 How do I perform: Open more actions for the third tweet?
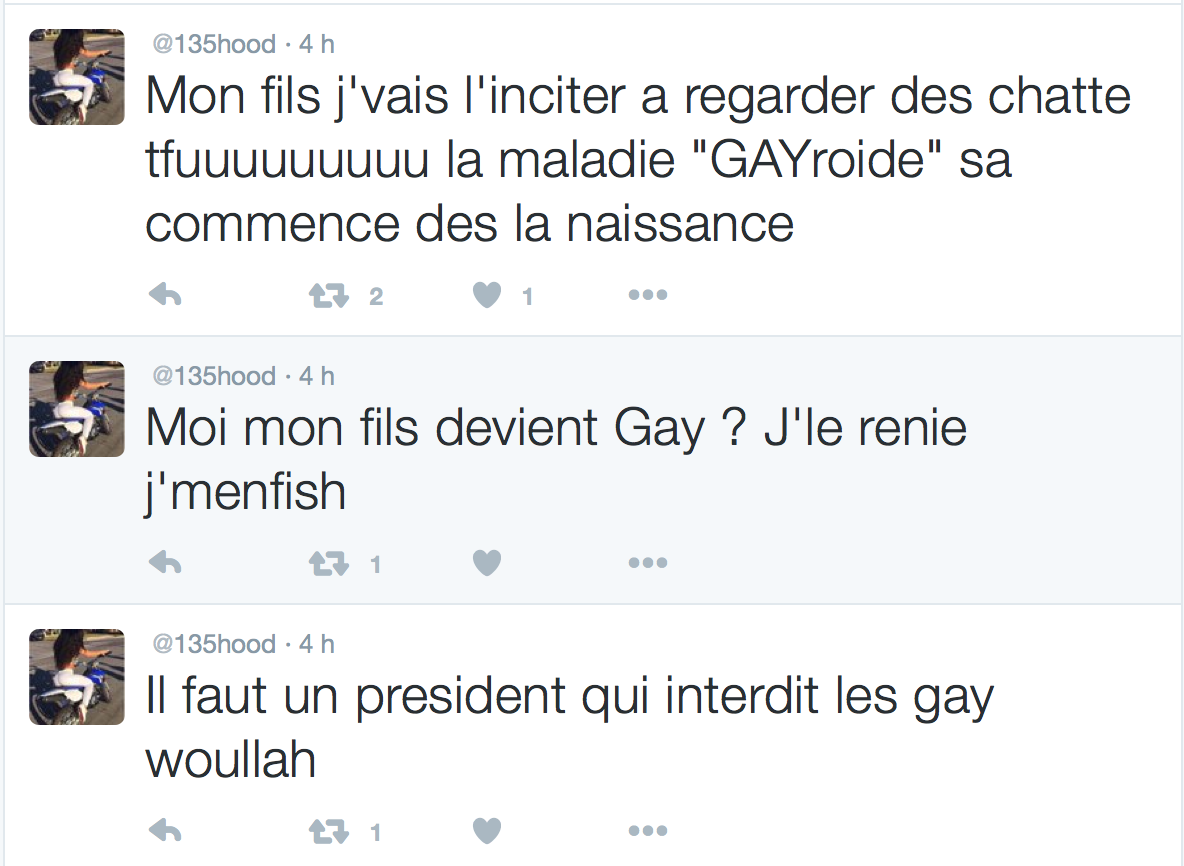647,830
